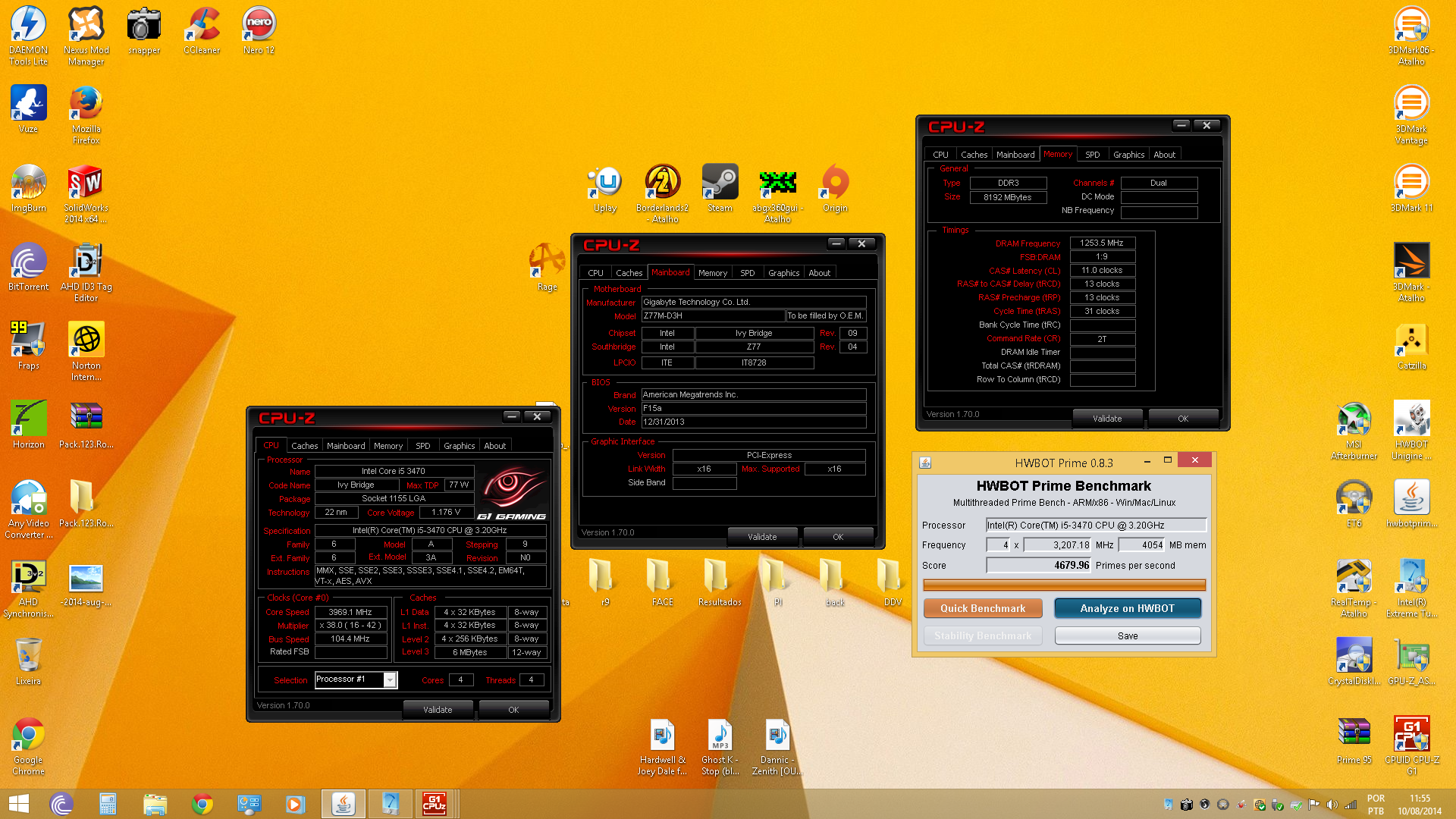Click OK in CPU-Z Mainboard window
1456x819 pixels.
[838, 537]
